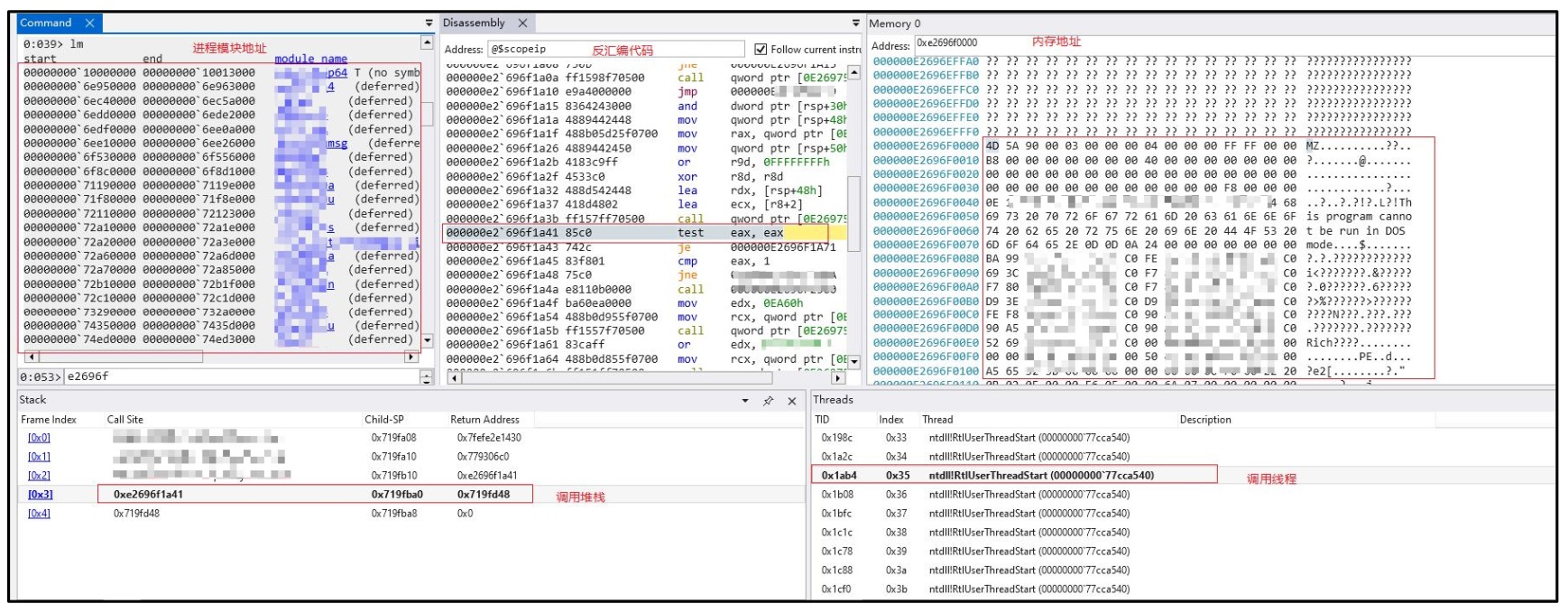Click the Disassembly scroll-down arrow
The width and height of the screenshot is (1568, 613).
[853, 362]
